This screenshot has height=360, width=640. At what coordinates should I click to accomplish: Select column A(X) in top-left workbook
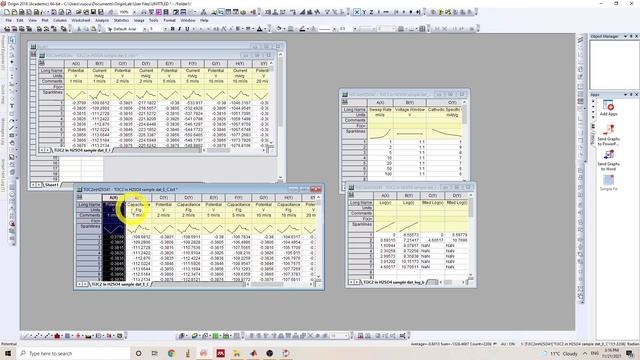[x=76, y=64]
